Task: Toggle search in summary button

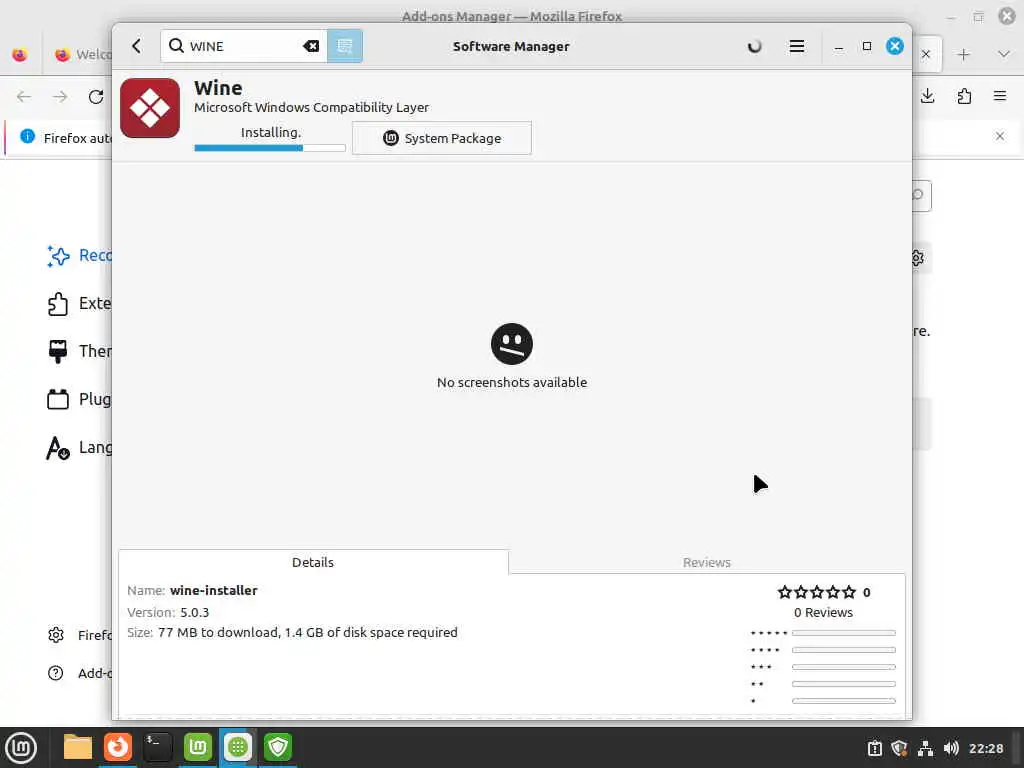Action: click(345, 46)
